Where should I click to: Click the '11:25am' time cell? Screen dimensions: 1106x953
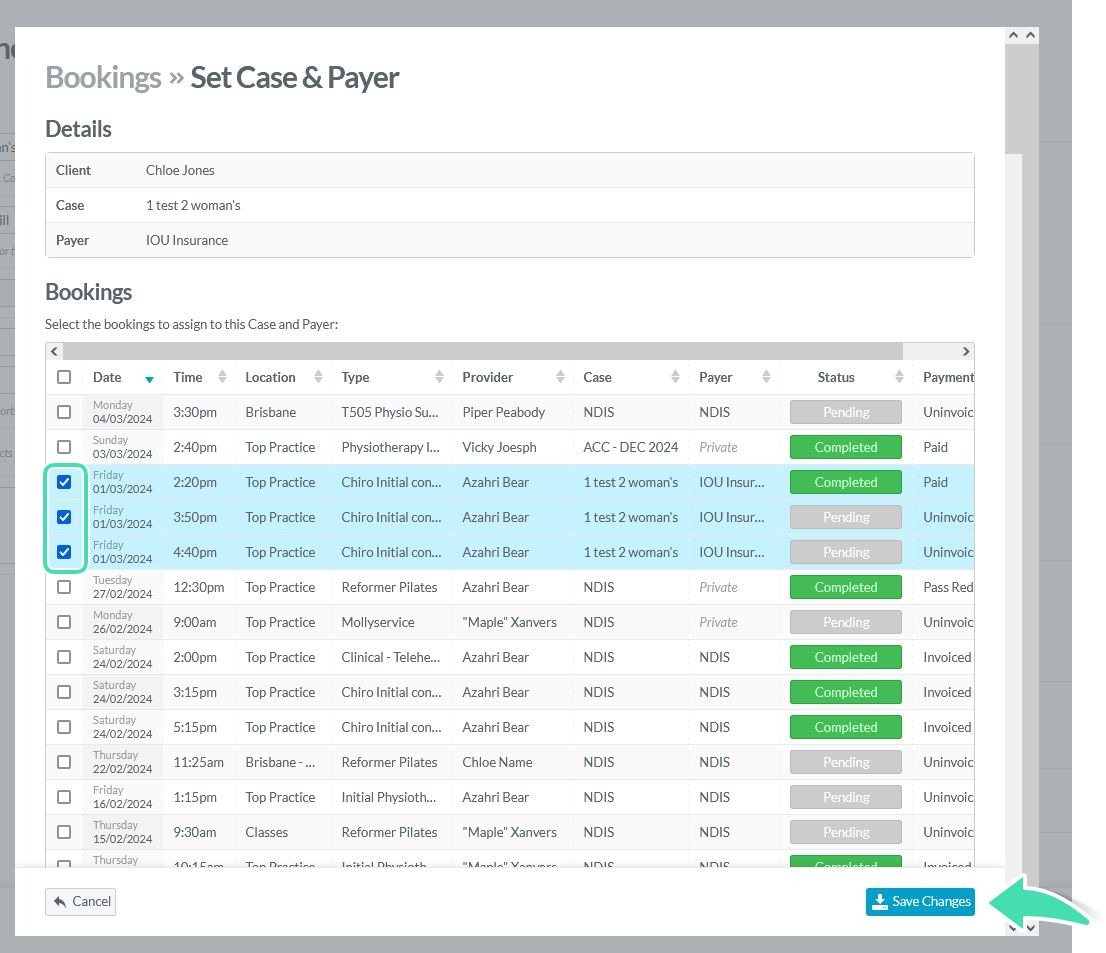click(x=198, y=762)
